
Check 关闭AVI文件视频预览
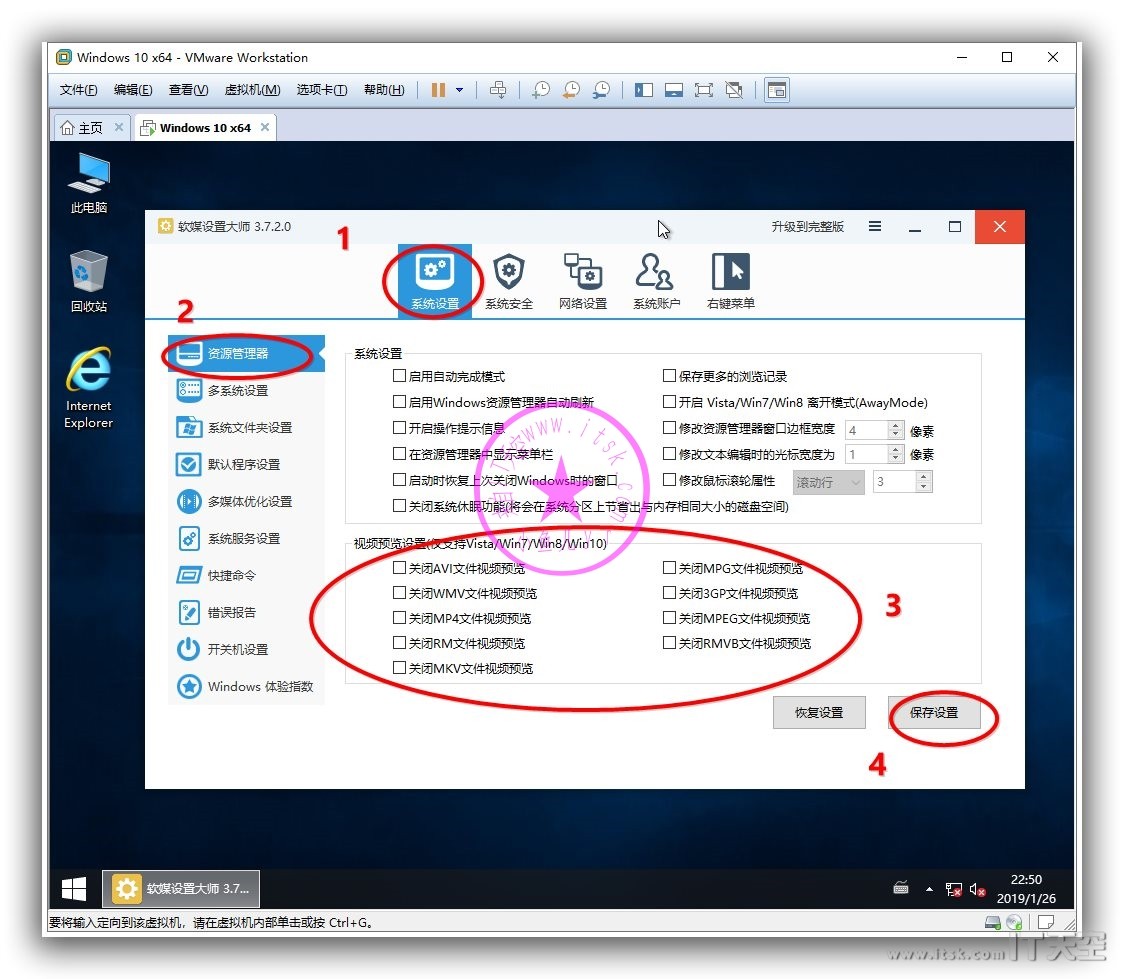tap(399, 568)
